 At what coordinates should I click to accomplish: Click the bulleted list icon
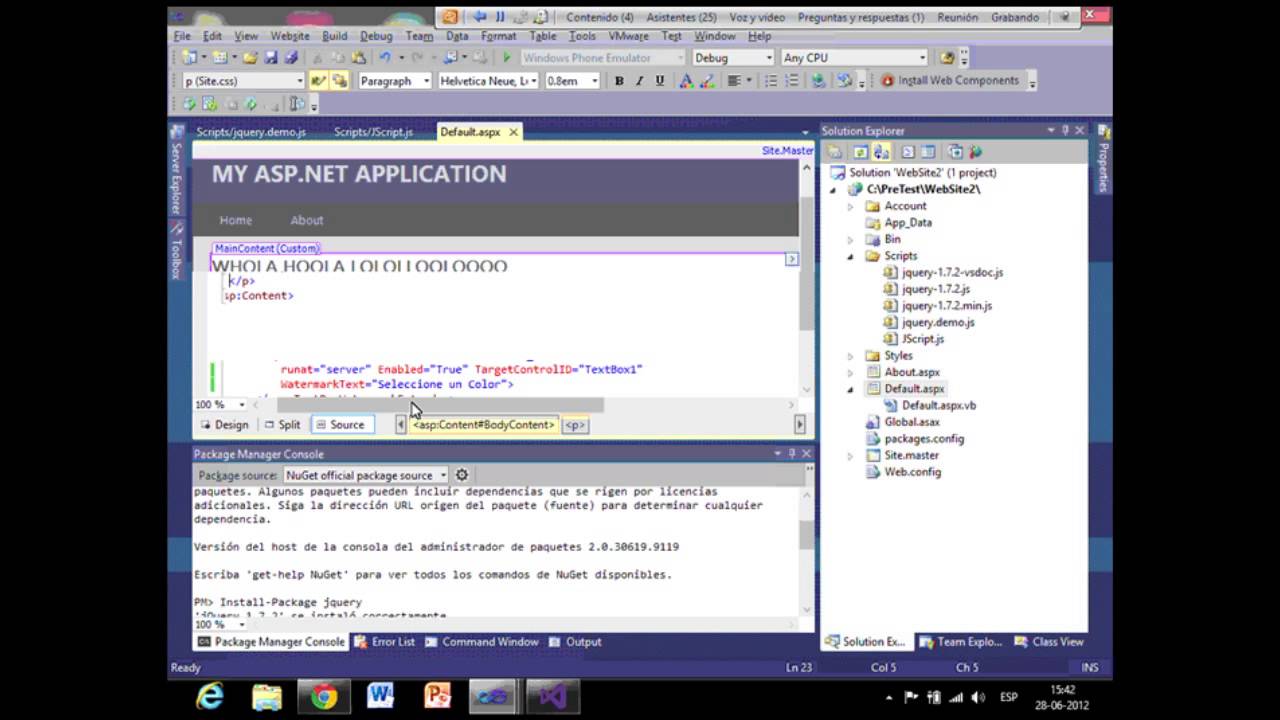pos(771,81)
